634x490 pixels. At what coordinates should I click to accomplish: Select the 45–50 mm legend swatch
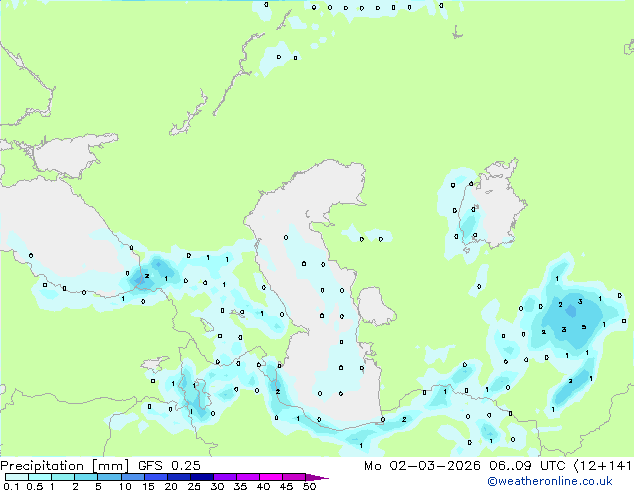[294, 477]
